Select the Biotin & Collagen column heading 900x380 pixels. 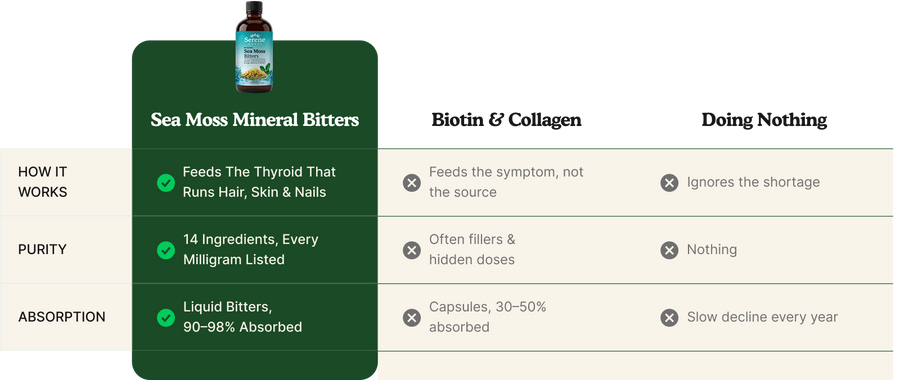[506, 120]
